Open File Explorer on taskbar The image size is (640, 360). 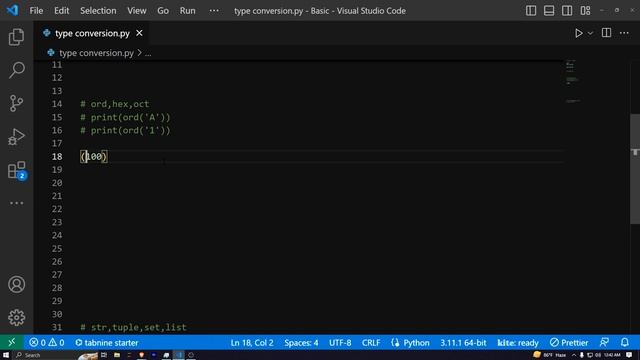pyautogui.click(x=117, y=355)
